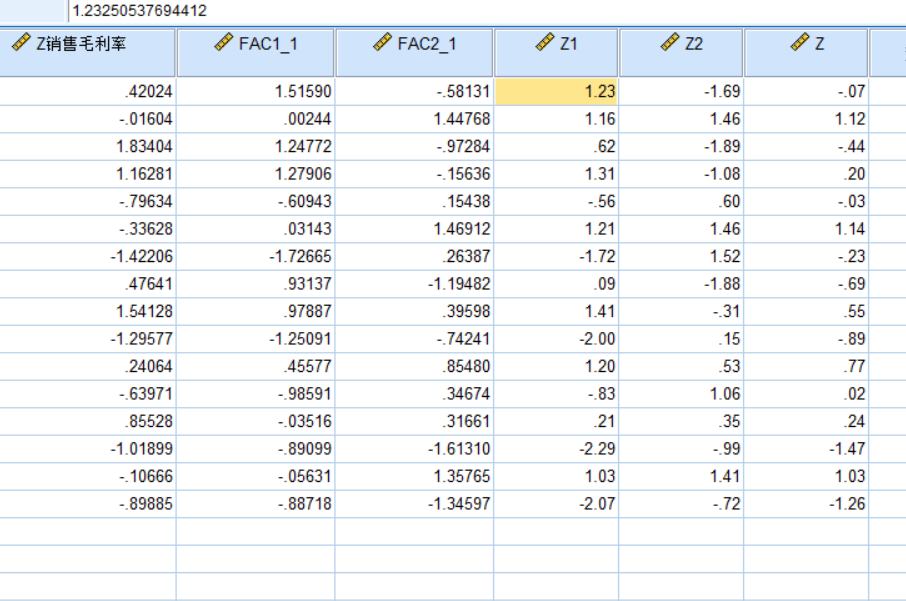Image resolution: width=906 pixels, height=601 pixels.
Task: Select Z2 cell .60
Action: [681, 201]
